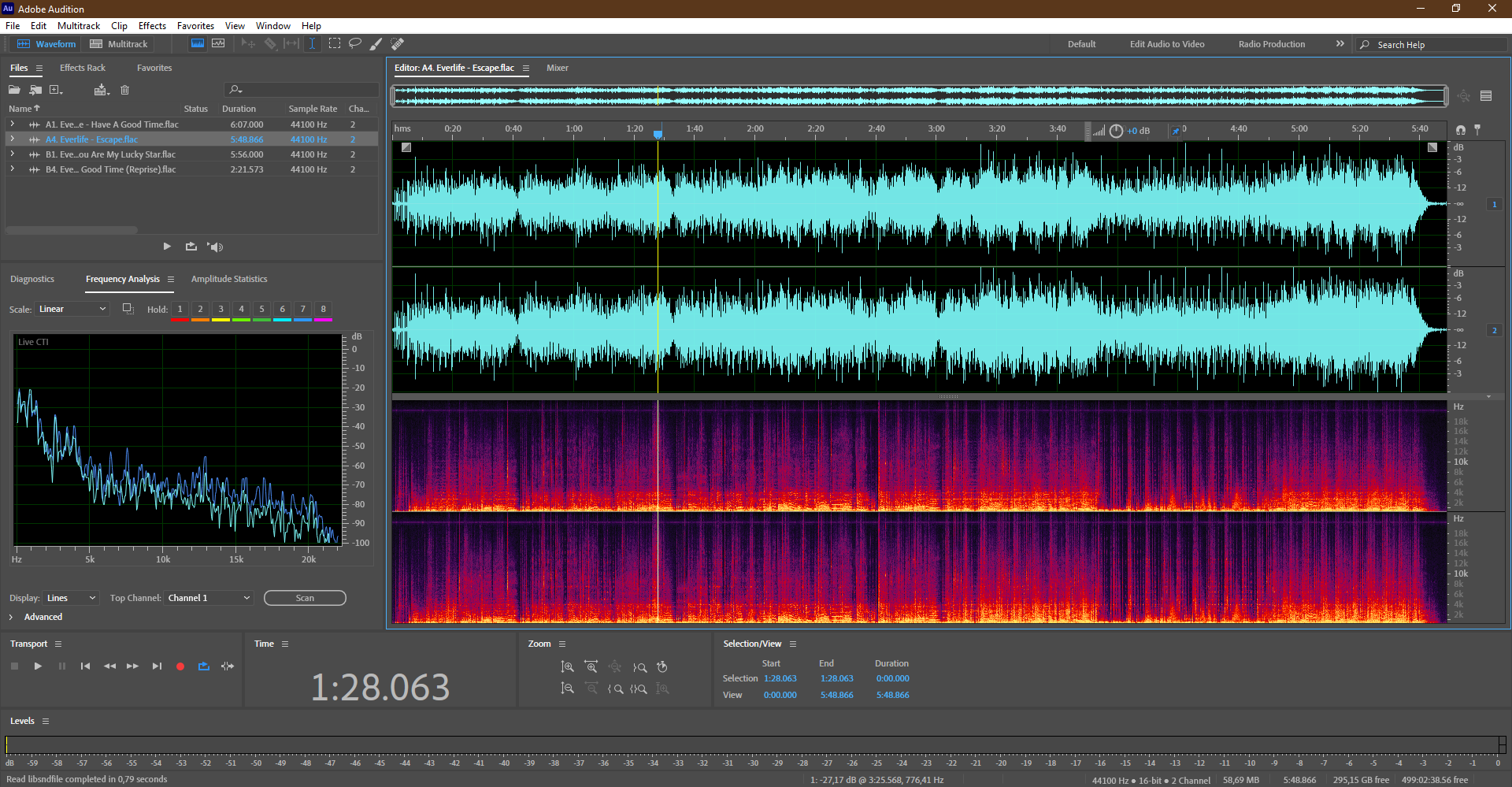The width and height of the screenshot is (1512, 787).
Task: Click the Fast Forward transport button
Action: coord(132,666)
